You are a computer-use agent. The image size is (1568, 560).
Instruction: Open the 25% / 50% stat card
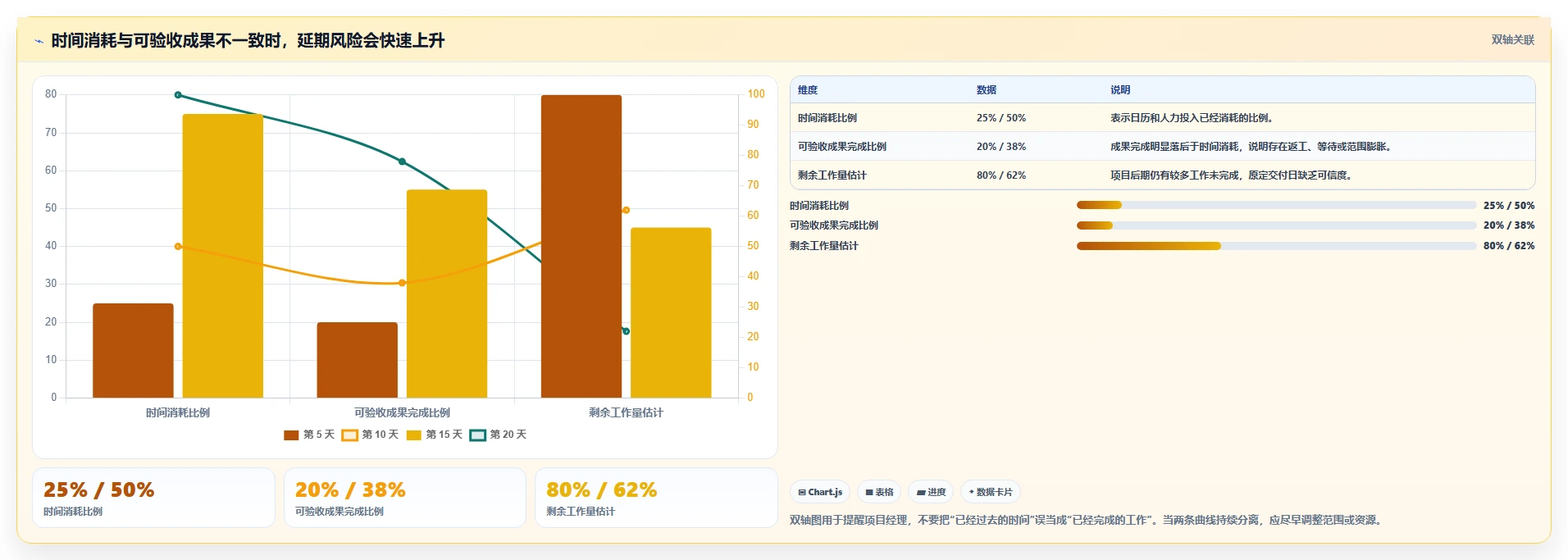(153, 498)
